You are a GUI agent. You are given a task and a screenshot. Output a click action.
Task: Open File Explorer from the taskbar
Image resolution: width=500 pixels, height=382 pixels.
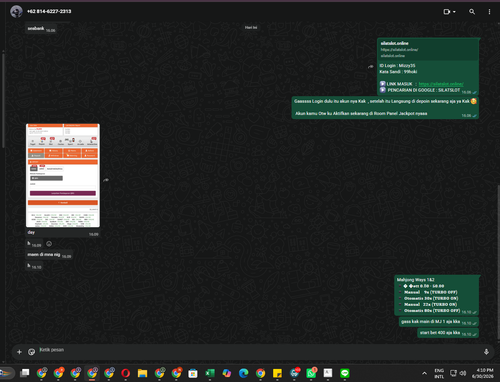[142, 373]
